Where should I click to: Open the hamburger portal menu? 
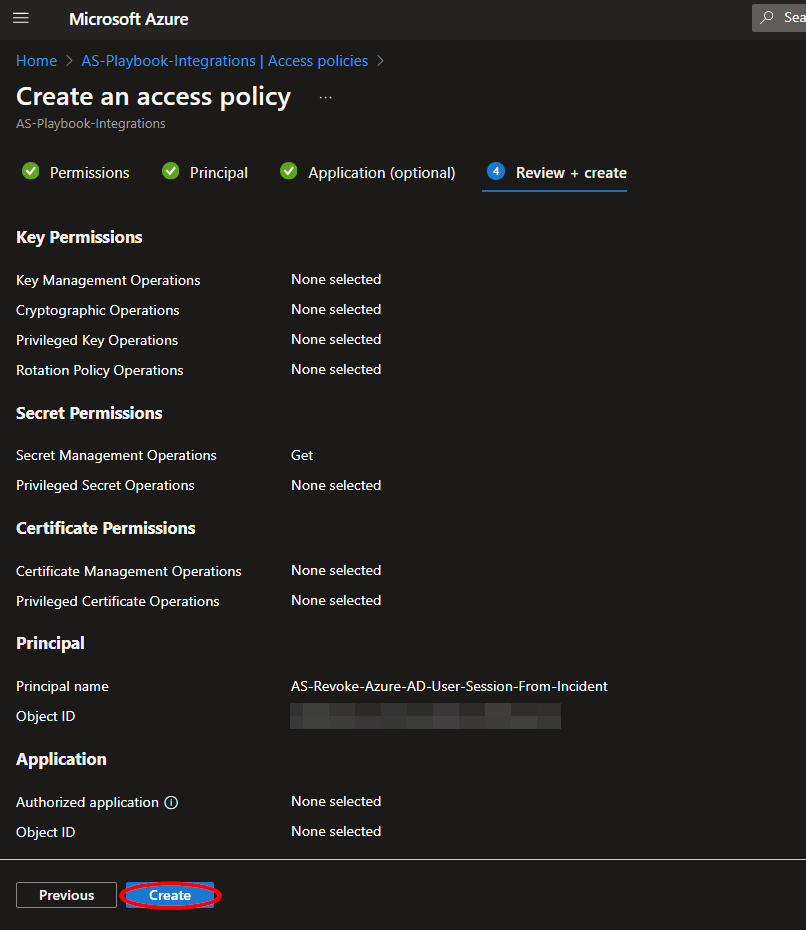[21, 18]
